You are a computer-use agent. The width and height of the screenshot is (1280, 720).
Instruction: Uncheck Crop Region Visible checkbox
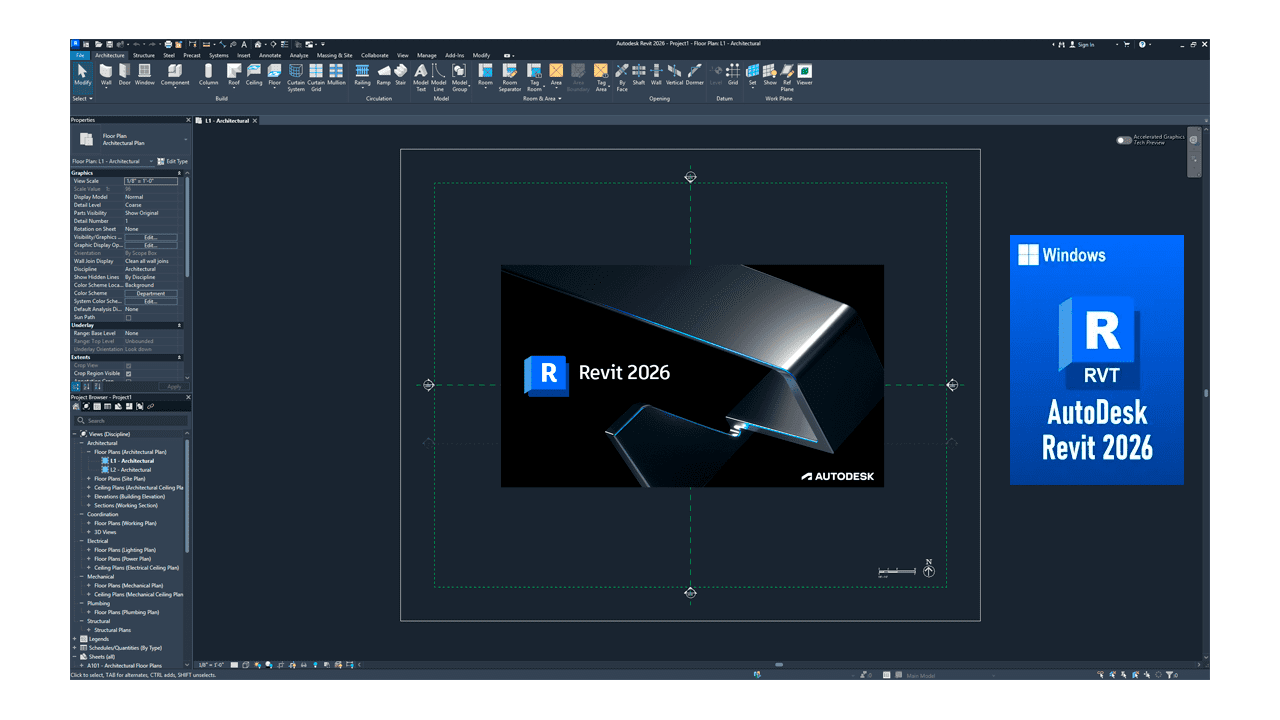coord(128,373)
